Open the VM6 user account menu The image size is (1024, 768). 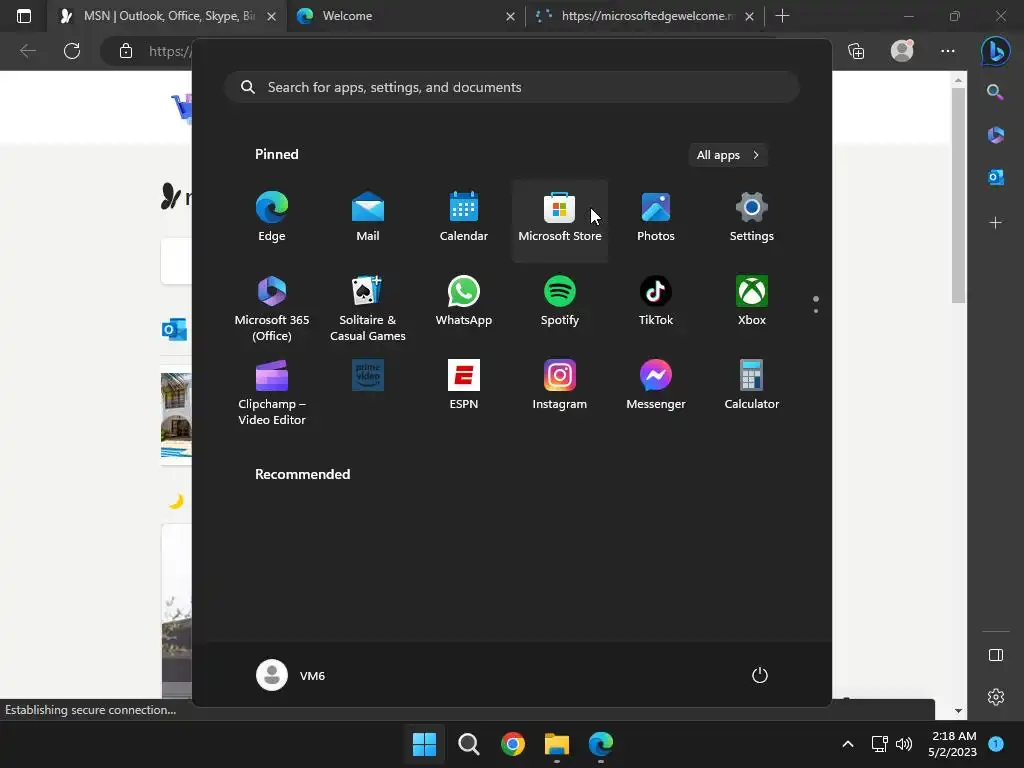pyautogui.click(x=291, y=675)
